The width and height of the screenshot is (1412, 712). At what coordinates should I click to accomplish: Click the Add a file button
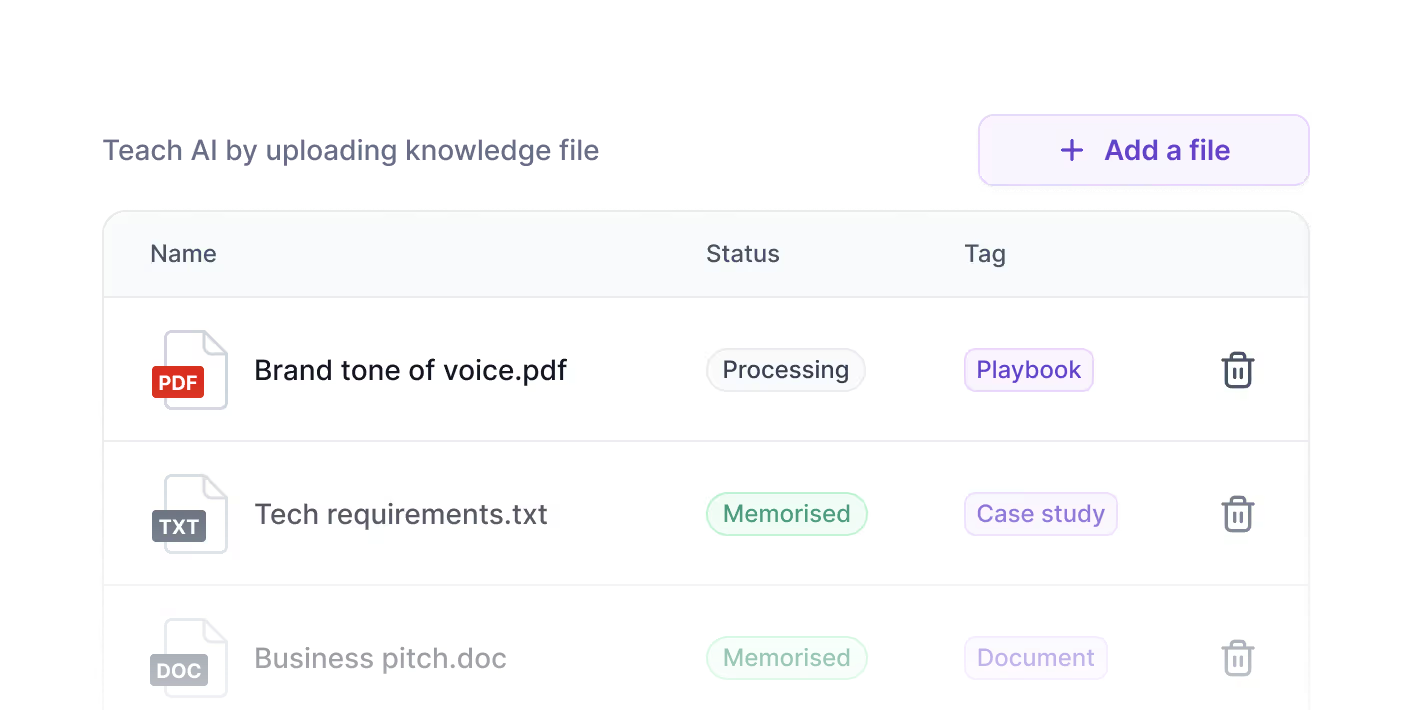pyautogui.click(x=1144, y=150)
